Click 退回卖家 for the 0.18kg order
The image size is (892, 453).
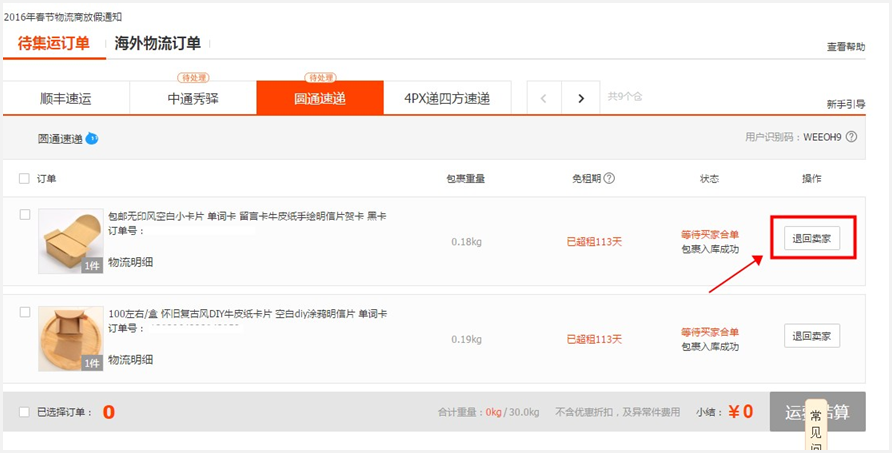point(812,238)
